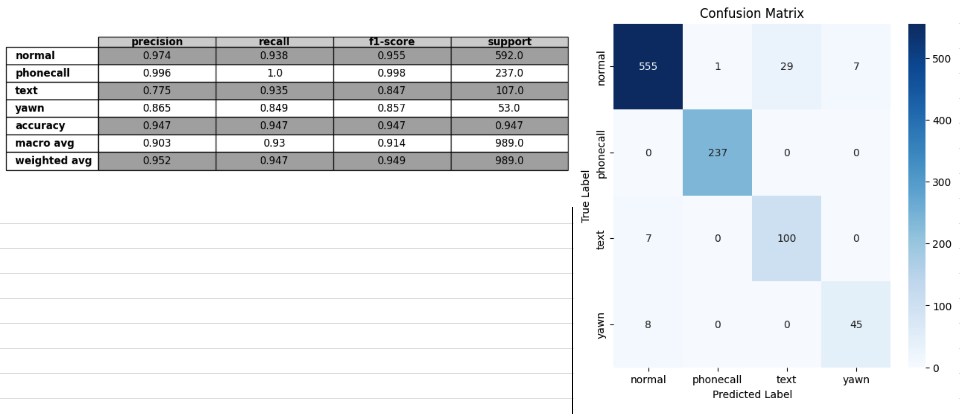
Task: Click the colorbar gradient near 500
Action: 917,59
